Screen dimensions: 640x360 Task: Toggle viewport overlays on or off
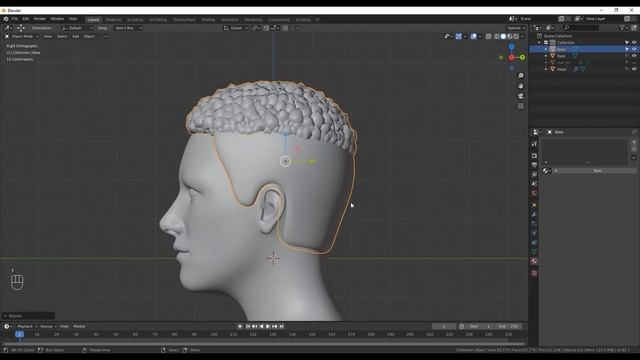(x=473, y=36)
